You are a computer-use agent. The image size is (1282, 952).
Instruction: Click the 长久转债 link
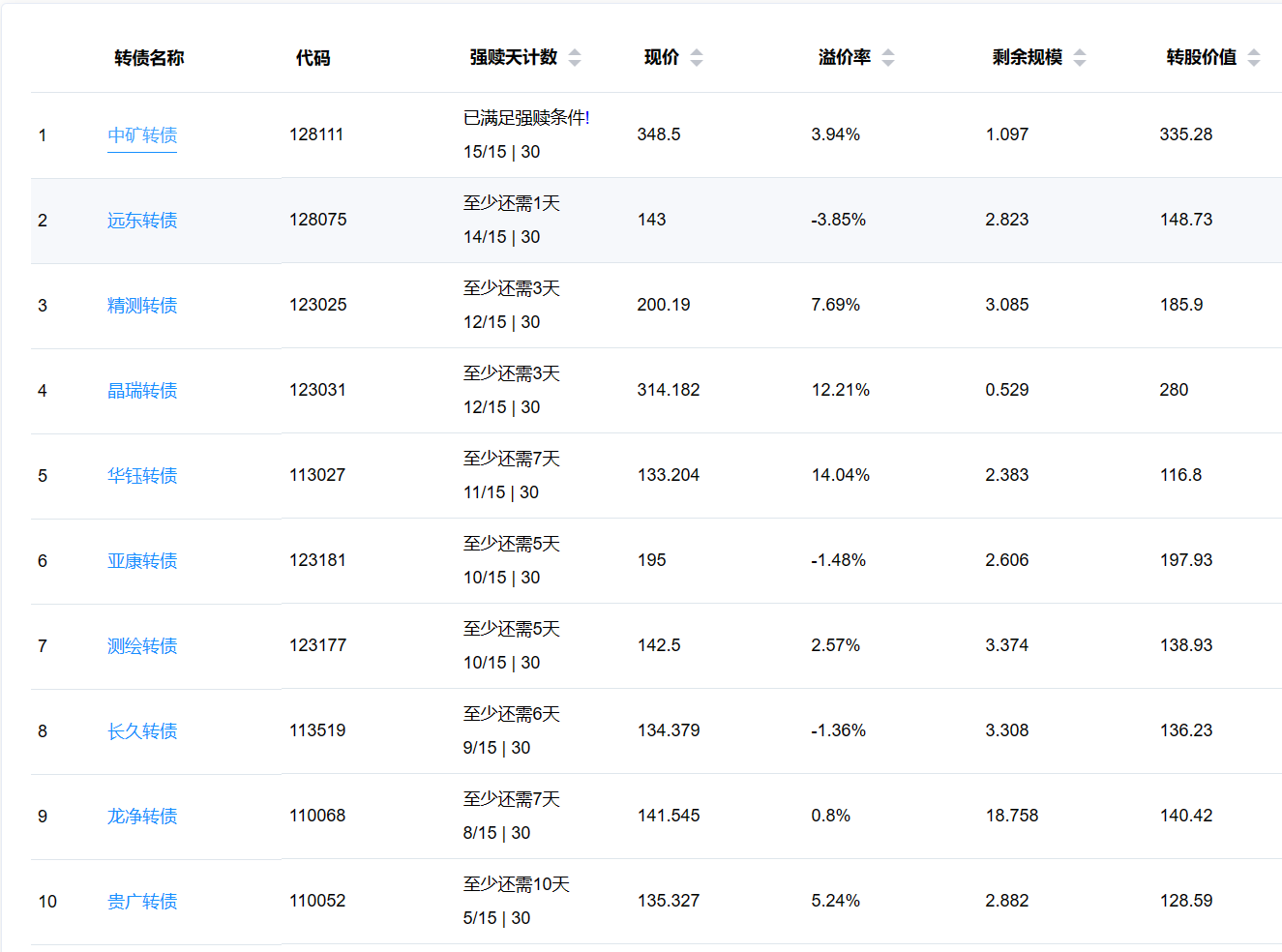click(142, 731)
